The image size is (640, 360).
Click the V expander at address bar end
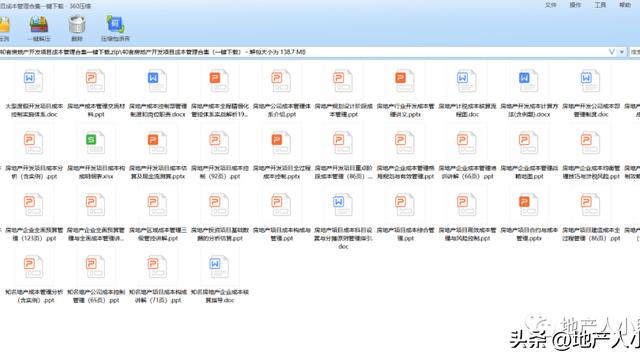611,52
